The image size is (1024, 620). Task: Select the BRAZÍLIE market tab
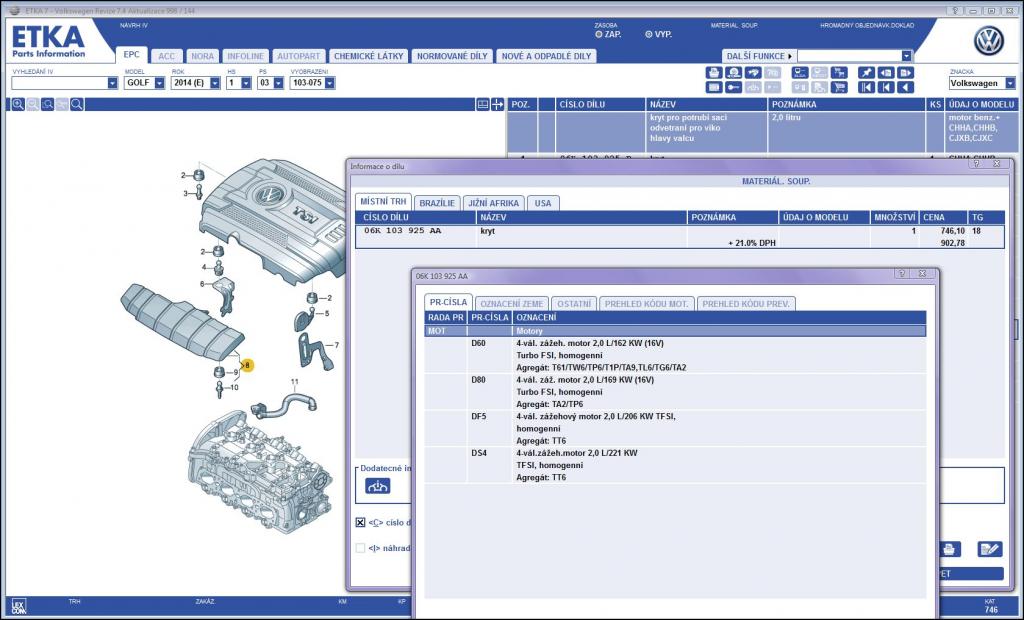[437, 203]
